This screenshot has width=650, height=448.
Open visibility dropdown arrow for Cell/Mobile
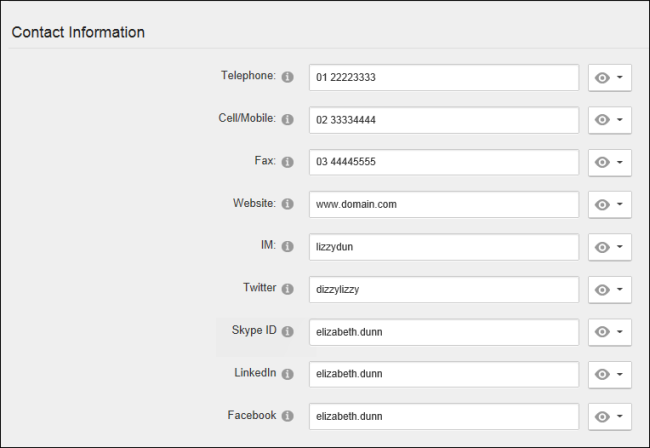click(620, 119)
